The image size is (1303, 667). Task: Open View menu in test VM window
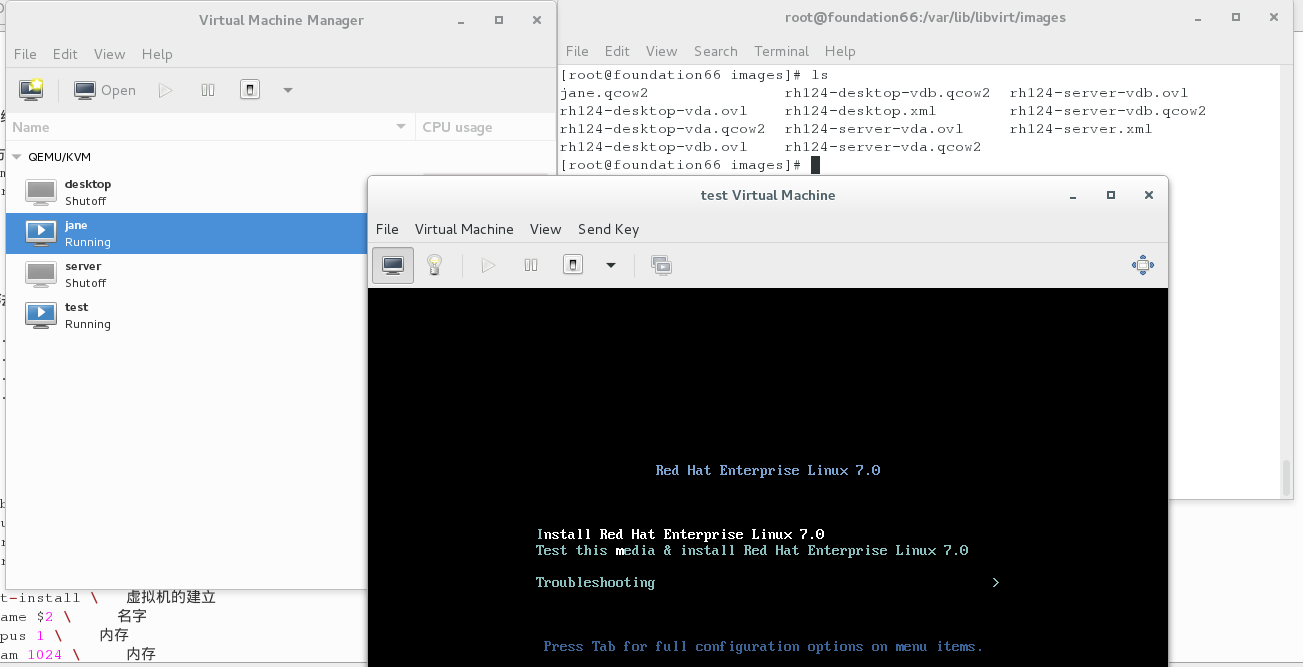coord(545,229)
